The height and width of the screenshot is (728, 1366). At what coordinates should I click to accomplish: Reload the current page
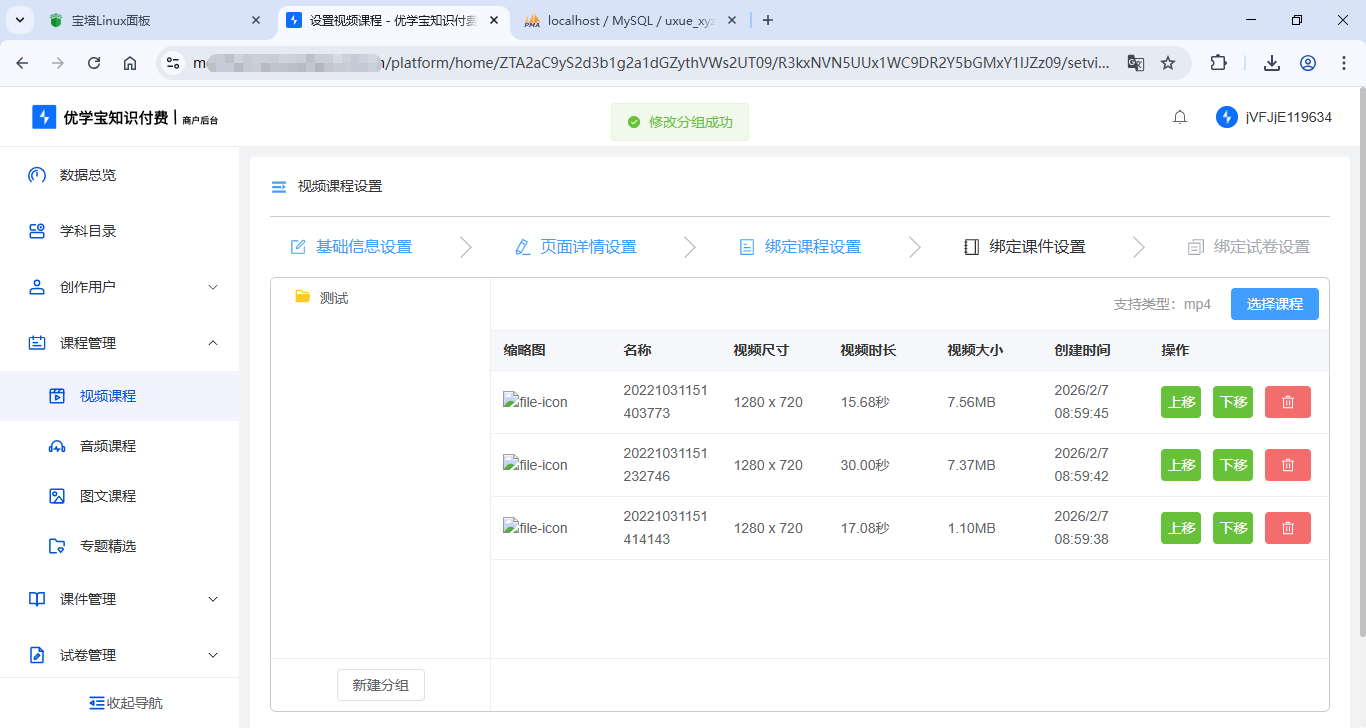coord(94,63)
